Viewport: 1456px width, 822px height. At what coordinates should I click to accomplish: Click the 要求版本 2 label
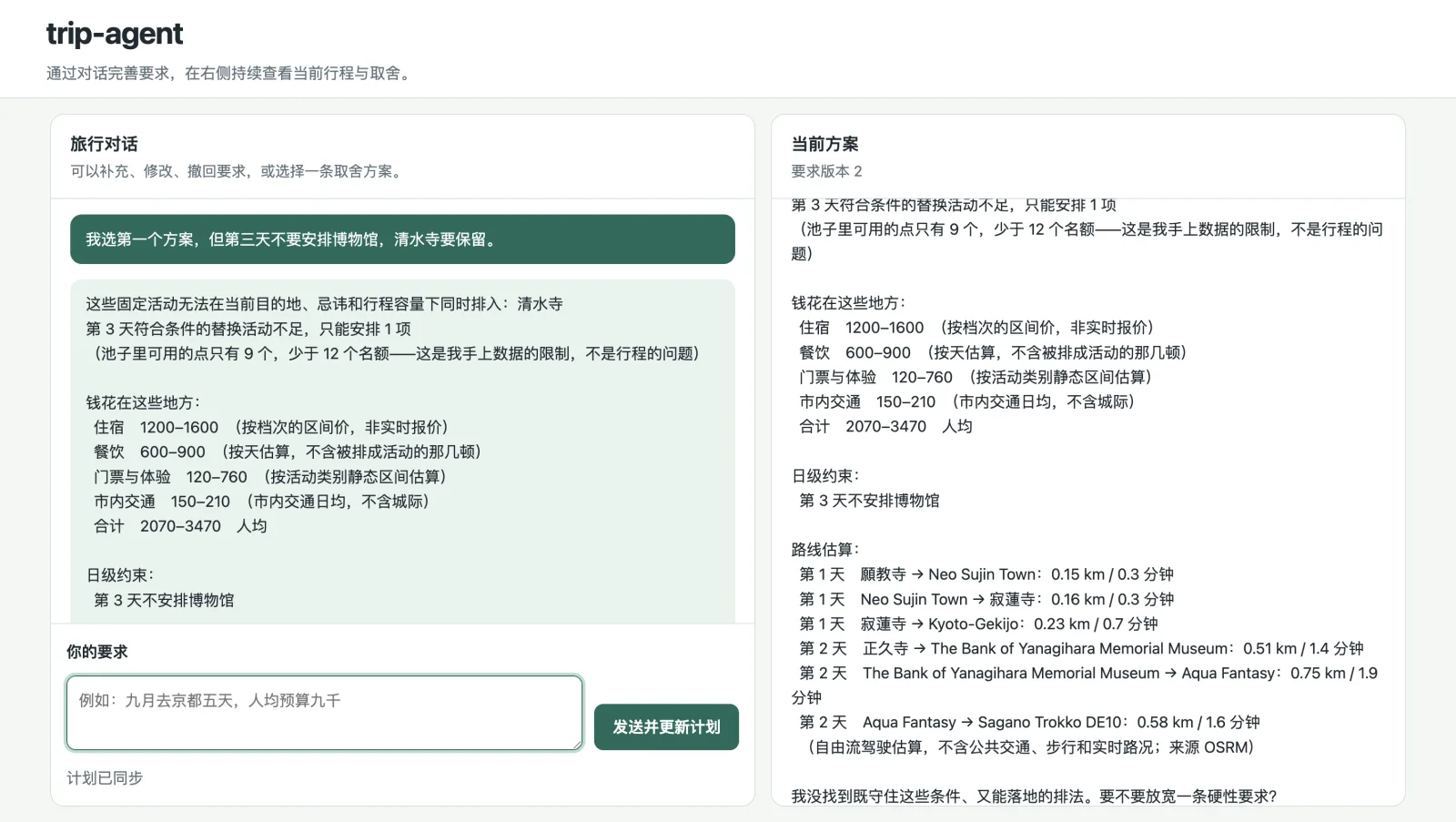click(826, 171)
